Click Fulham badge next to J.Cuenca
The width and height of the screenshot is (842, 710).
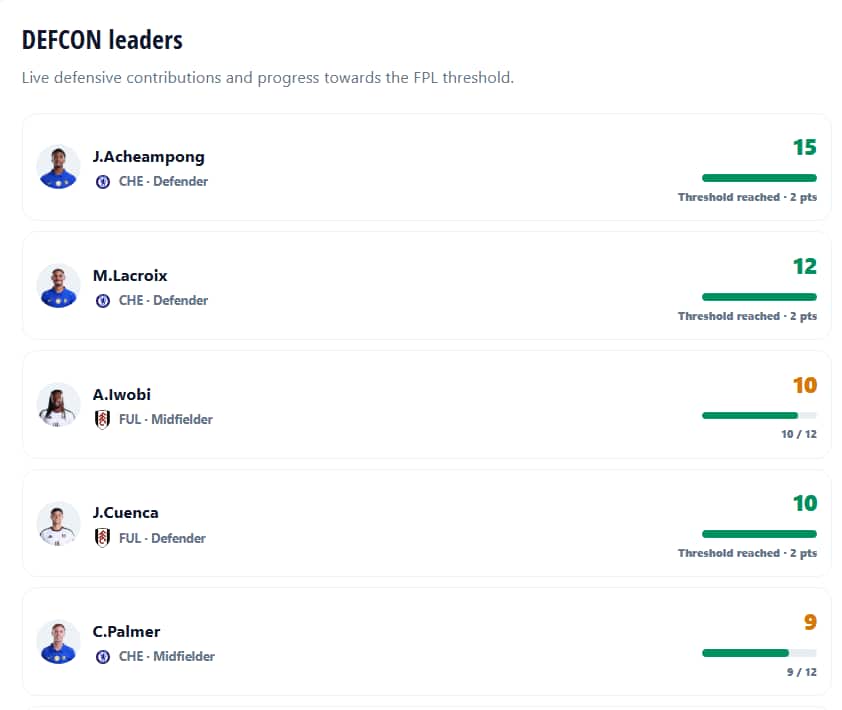click(103, 538)
